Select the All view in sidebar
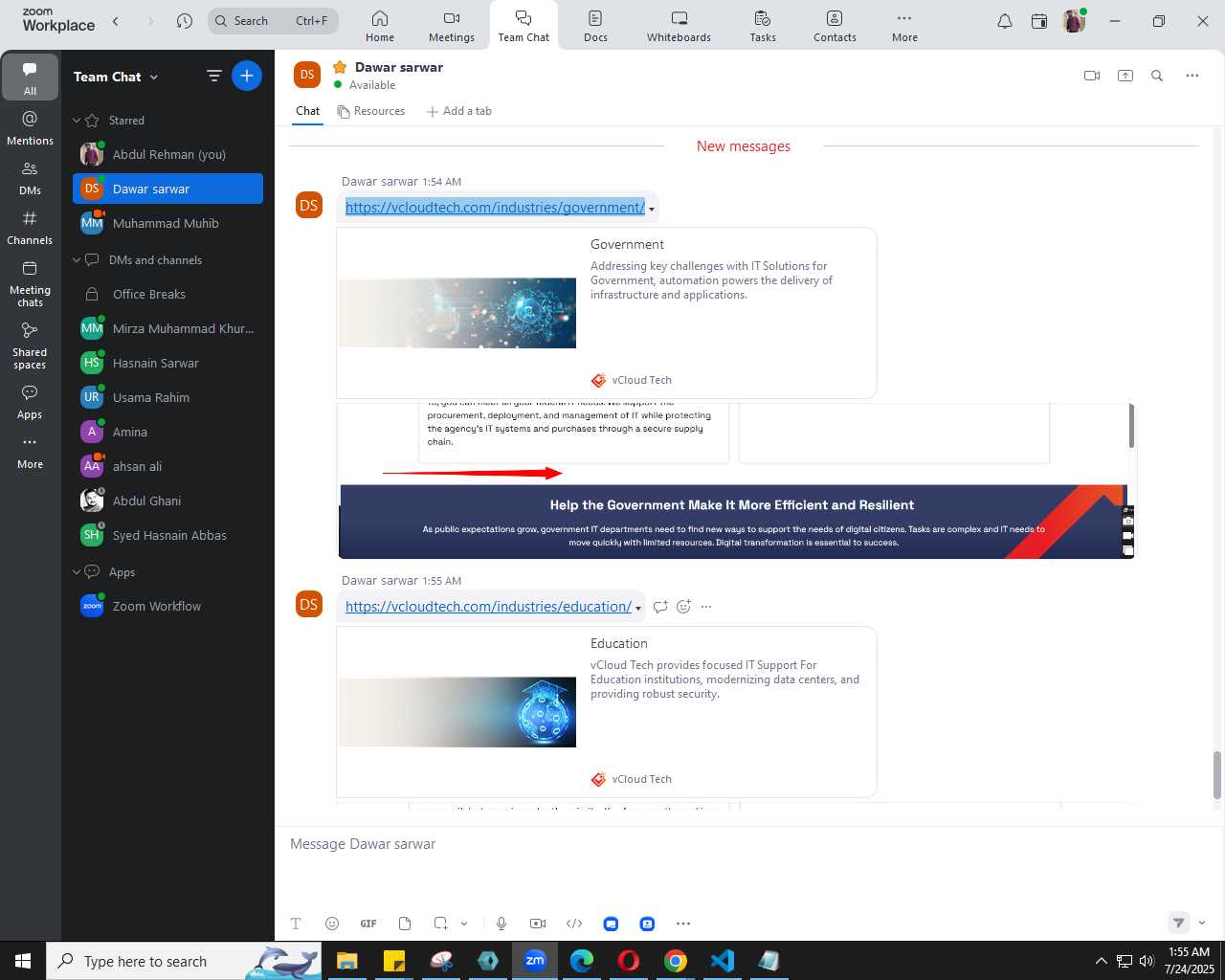This screenshot has height=980, width=1225. point(31,78)
